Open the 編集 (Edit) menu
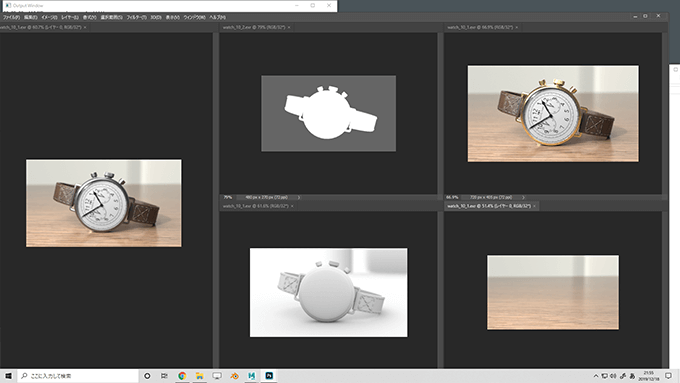The width and height of the screenshot is (680, 383). tap(30, 17)
